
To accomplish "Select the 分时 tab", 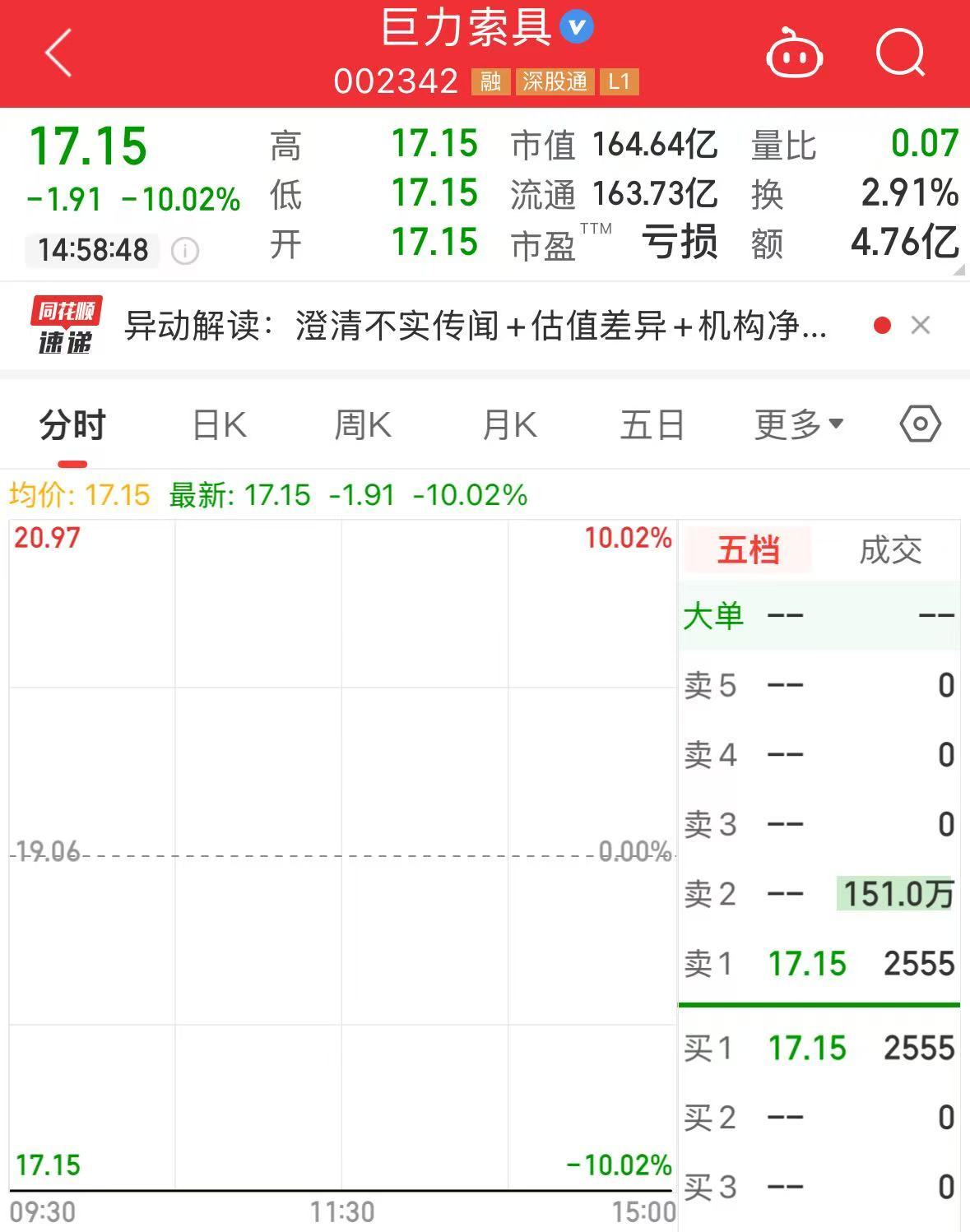I will 72,426.
